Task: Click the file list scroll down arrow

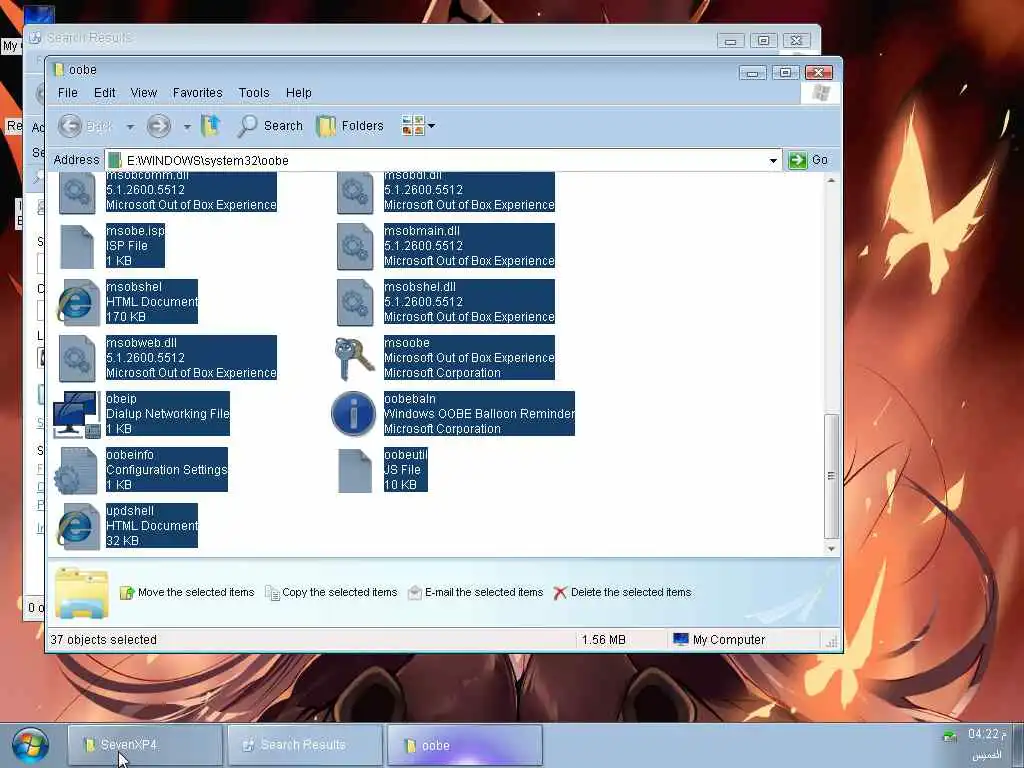Action: (x=831, y=549)
